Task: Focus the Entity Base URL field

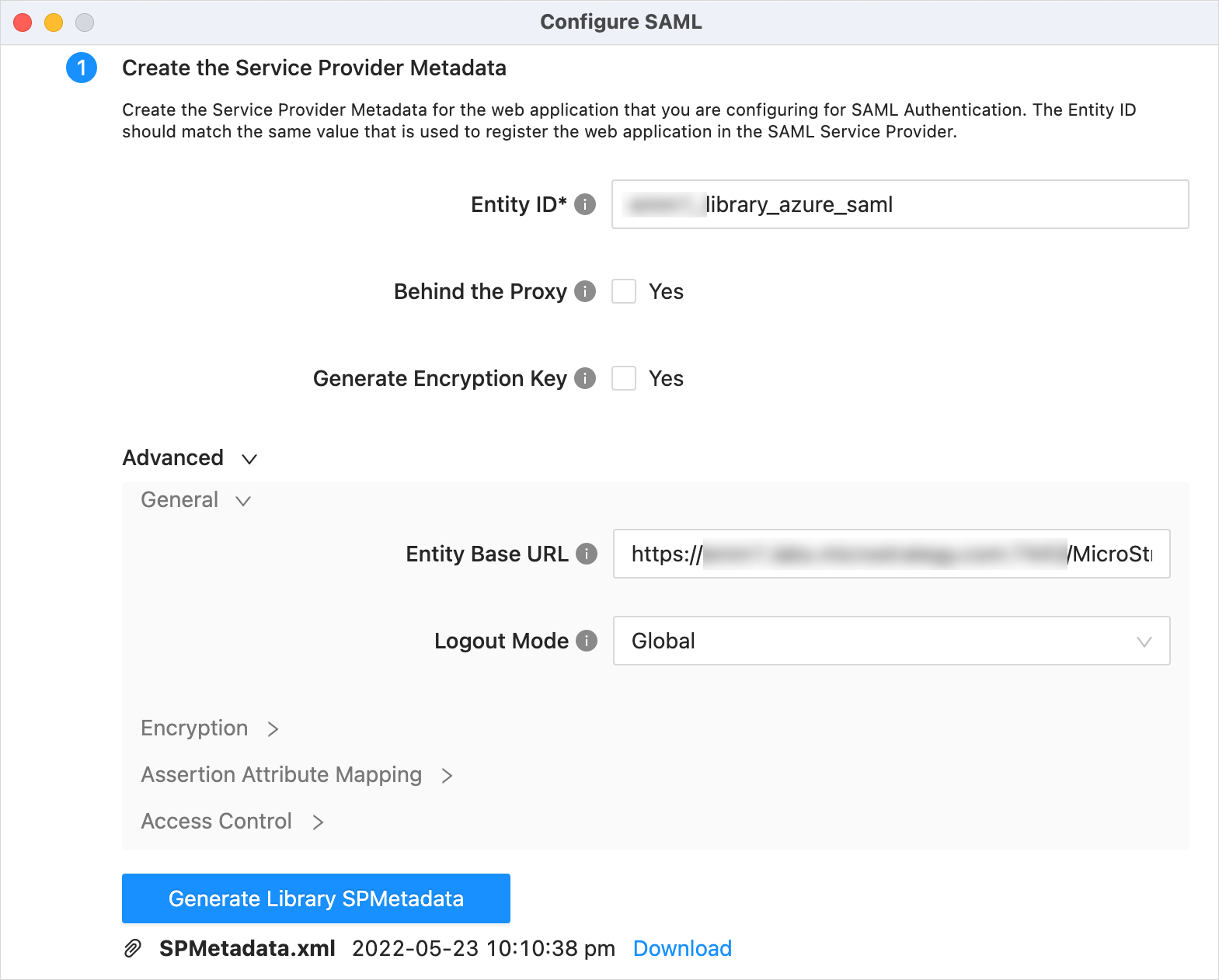Action: [891, 554]
